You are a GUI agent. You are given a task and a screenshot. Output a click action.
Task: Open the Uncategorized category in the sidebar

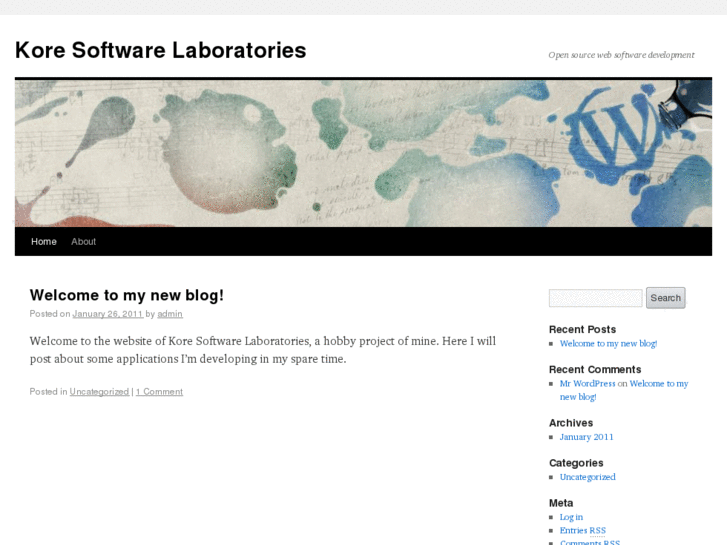coord(587,477)
